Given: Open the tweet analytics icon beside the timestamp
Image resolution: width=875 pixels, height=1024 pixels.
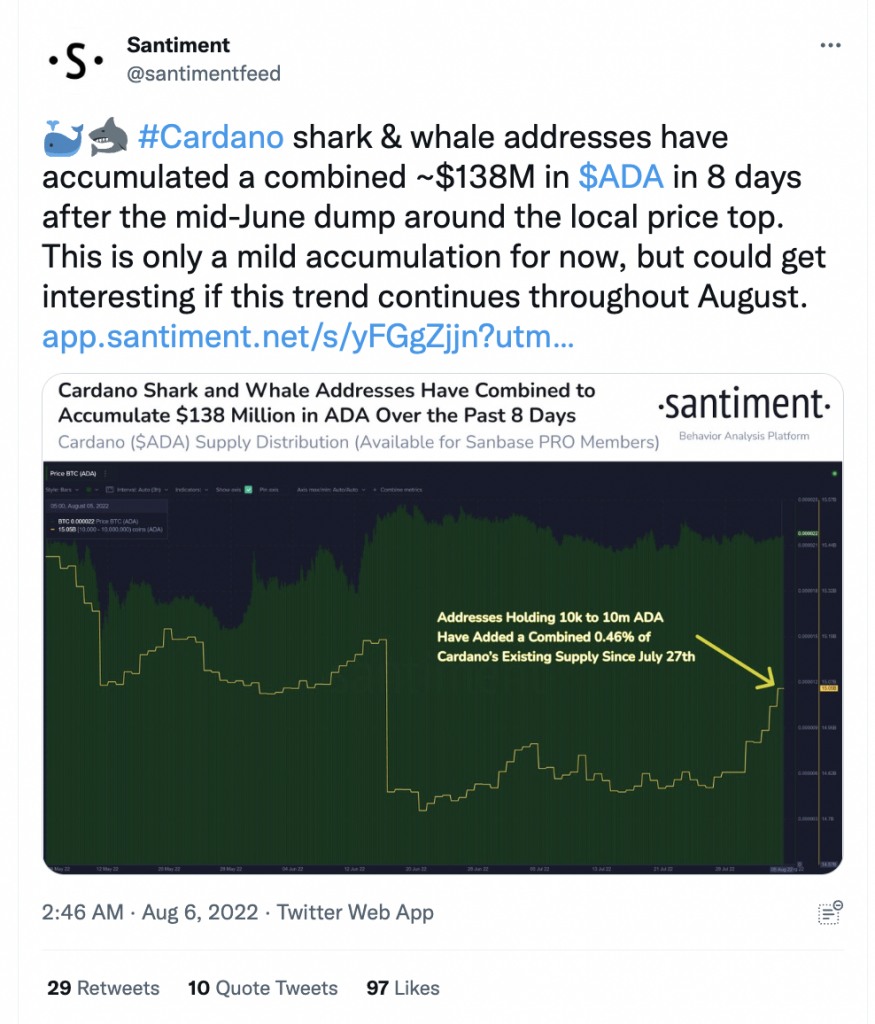Looking at the screenshot, I should point(830,912).
